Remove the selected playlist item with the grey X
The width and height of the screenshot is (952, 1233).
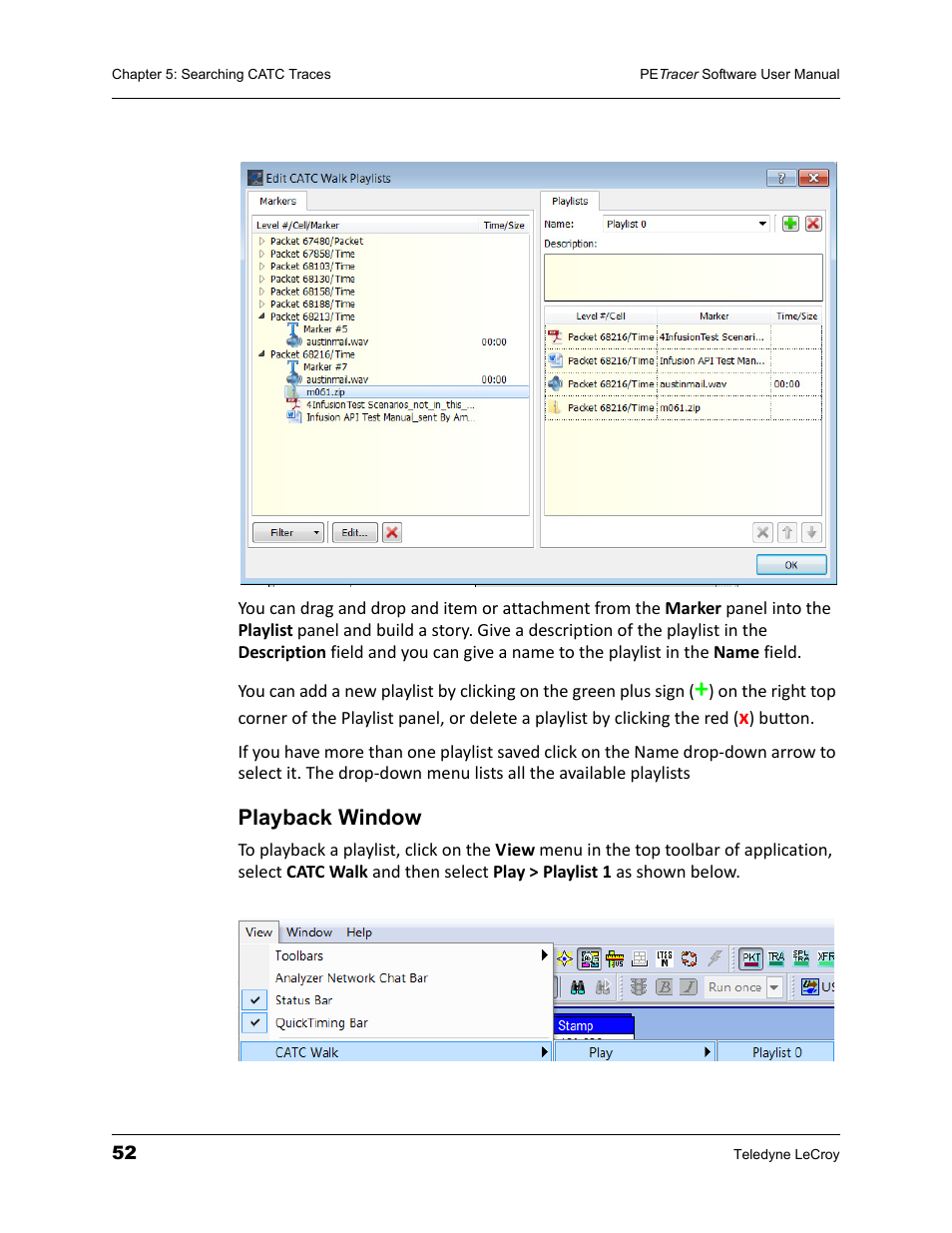762,533
